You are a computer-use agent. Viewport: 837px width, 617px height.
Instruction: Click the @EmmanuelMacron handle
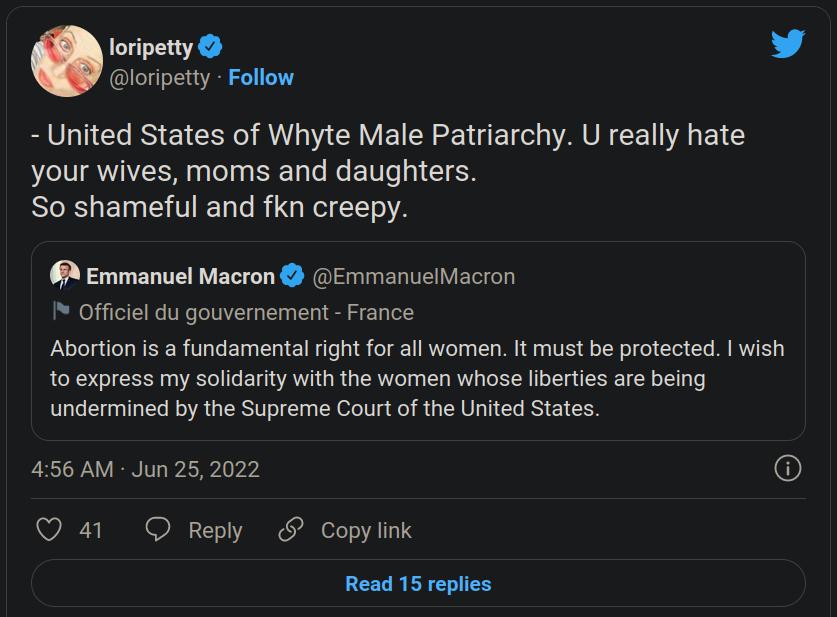point(414,276)
